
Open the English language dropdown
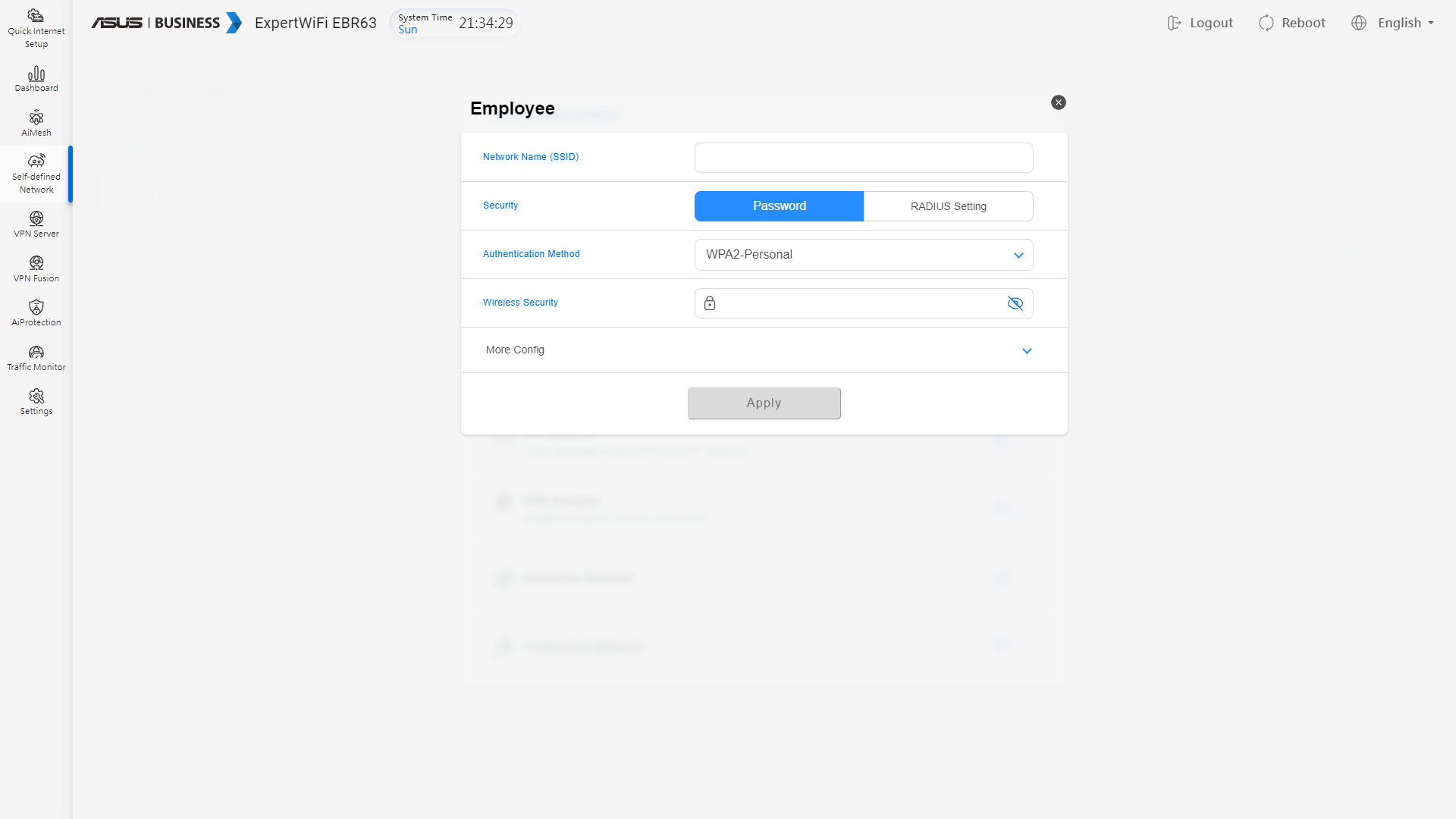click(1393, 23)
